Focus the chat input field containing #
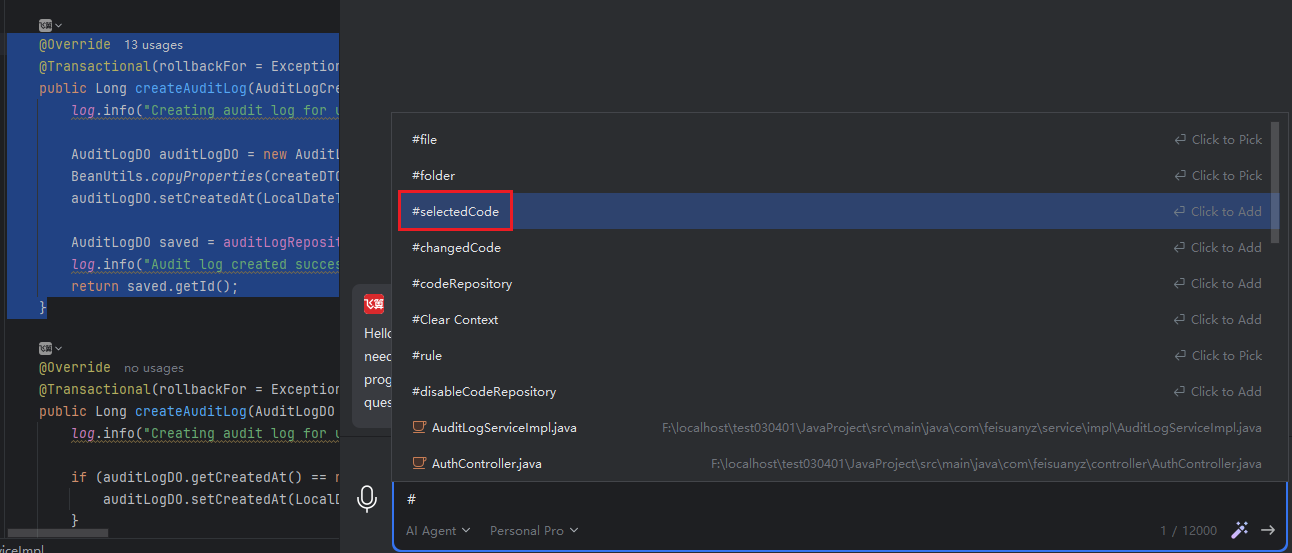This screenshot has width=1292, height=553. click(x=780, y=498)
